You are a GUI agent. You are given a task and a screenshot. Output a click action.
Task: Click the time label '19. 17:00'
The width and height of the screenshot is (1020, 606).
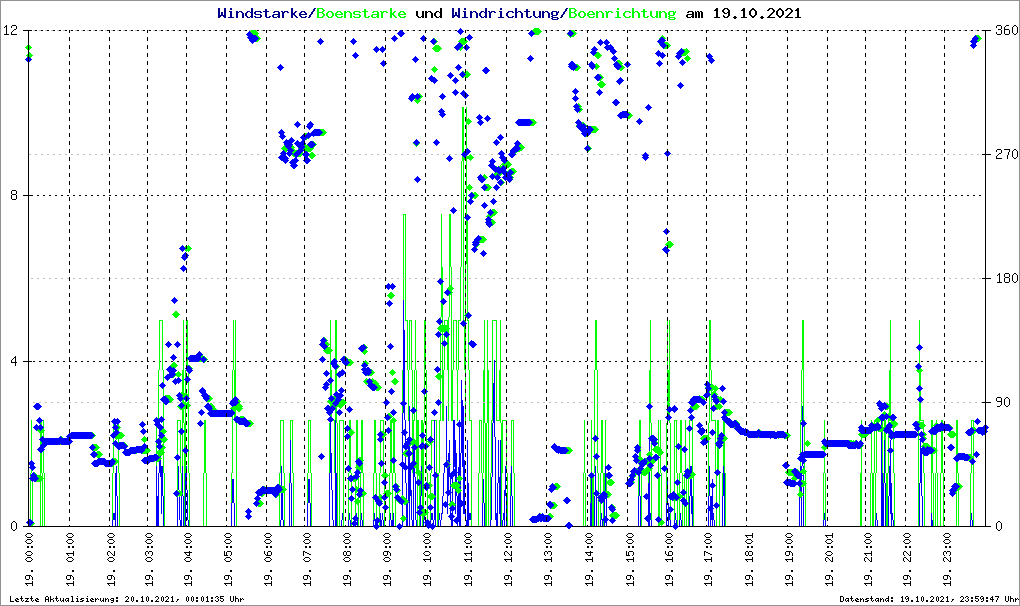tap(708, 560)
